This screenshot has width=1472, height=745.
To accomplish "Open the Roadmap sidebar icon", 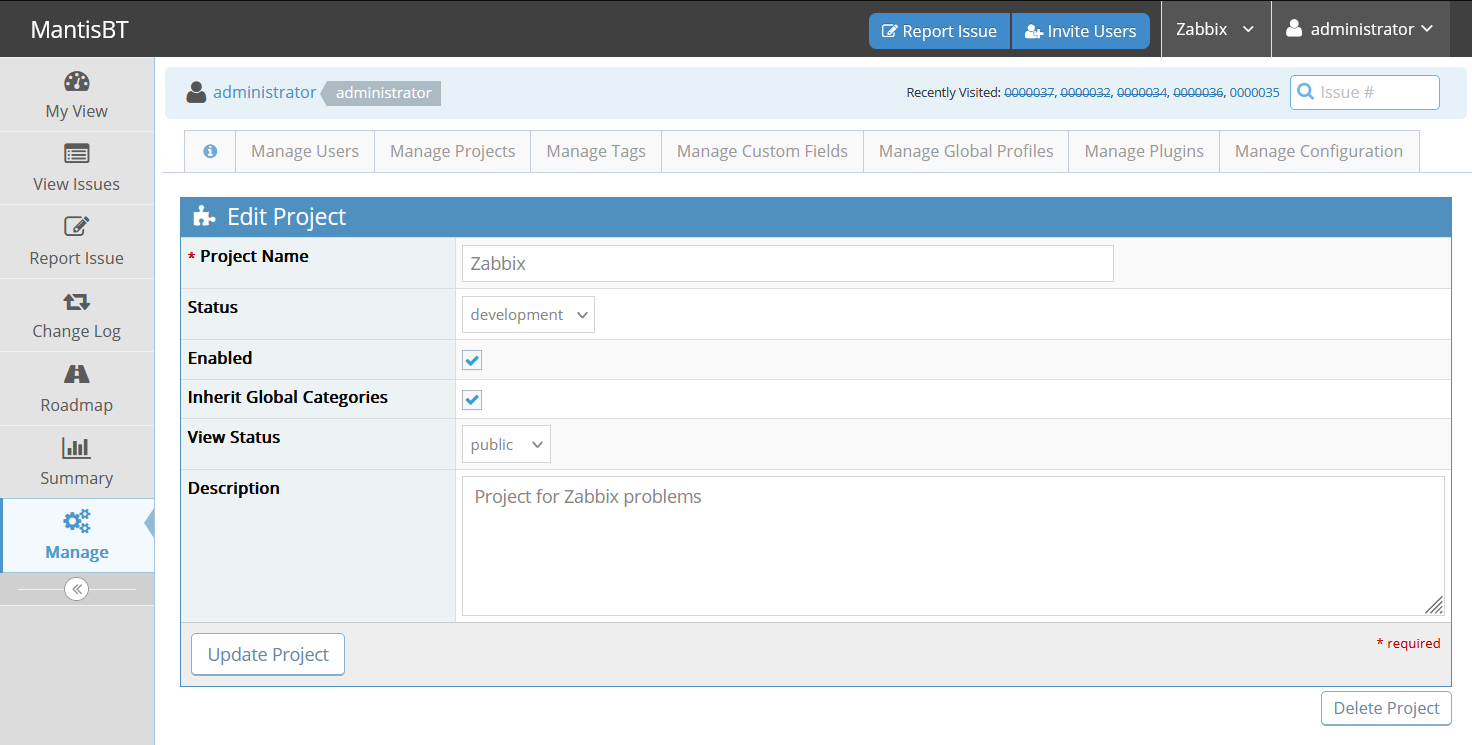I will click(77, 375).
